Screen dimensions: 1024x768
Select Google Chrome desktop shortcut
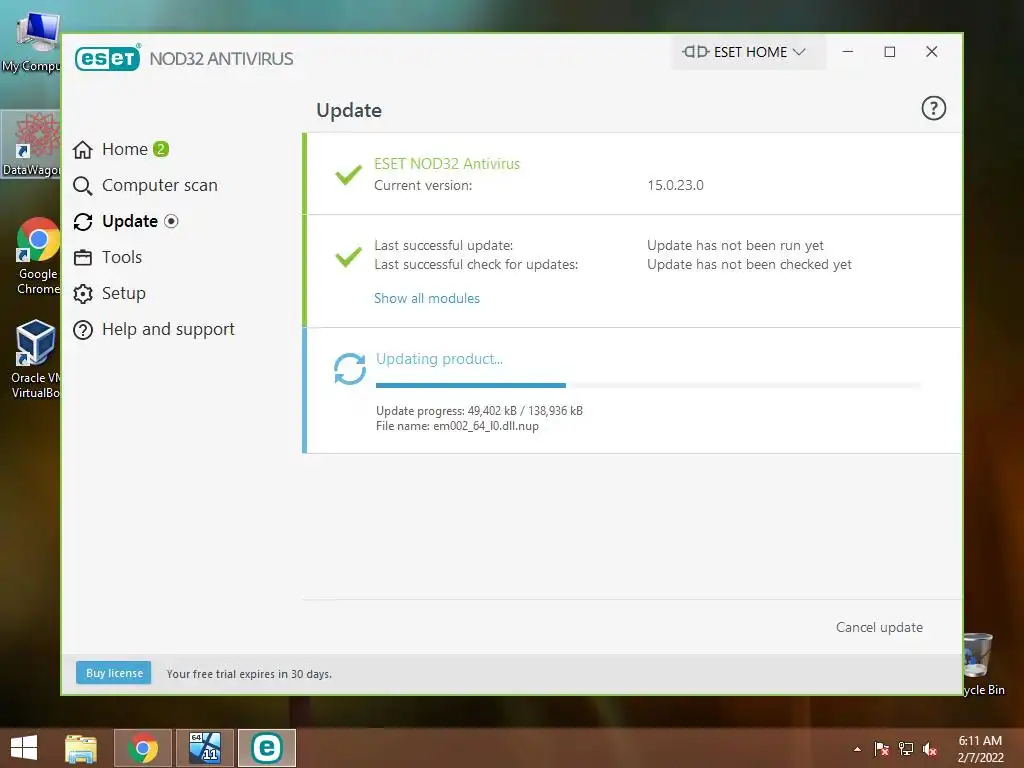(38, 256)
